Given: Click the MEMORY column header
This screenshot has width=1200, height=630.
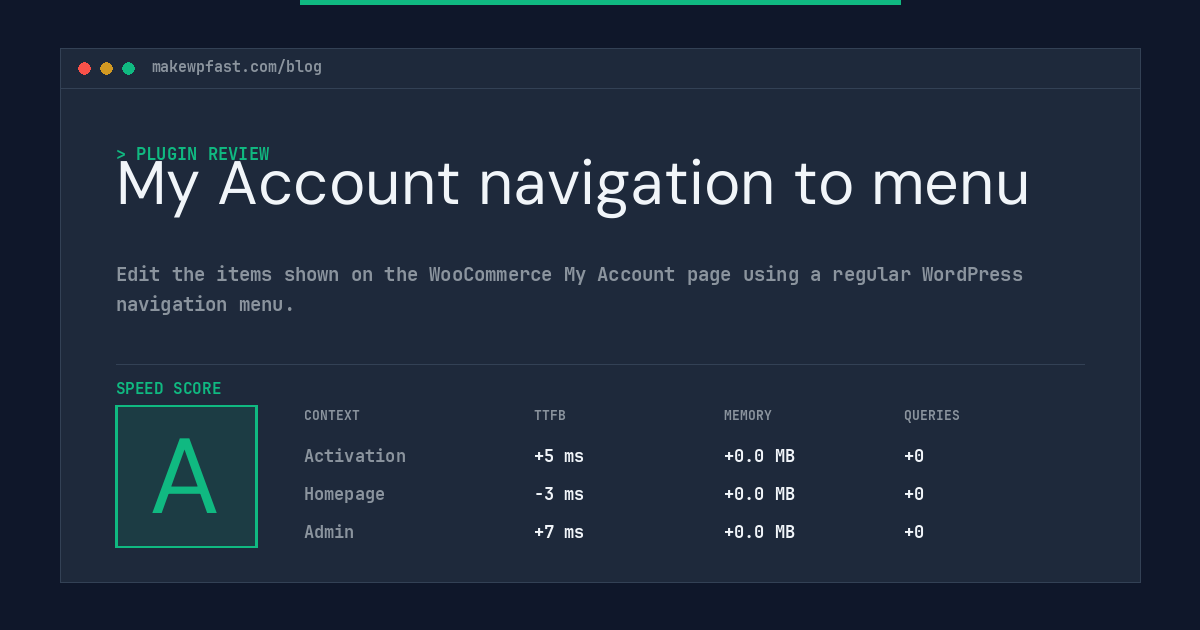Looking at the screenshot, I should pos(748,415).
